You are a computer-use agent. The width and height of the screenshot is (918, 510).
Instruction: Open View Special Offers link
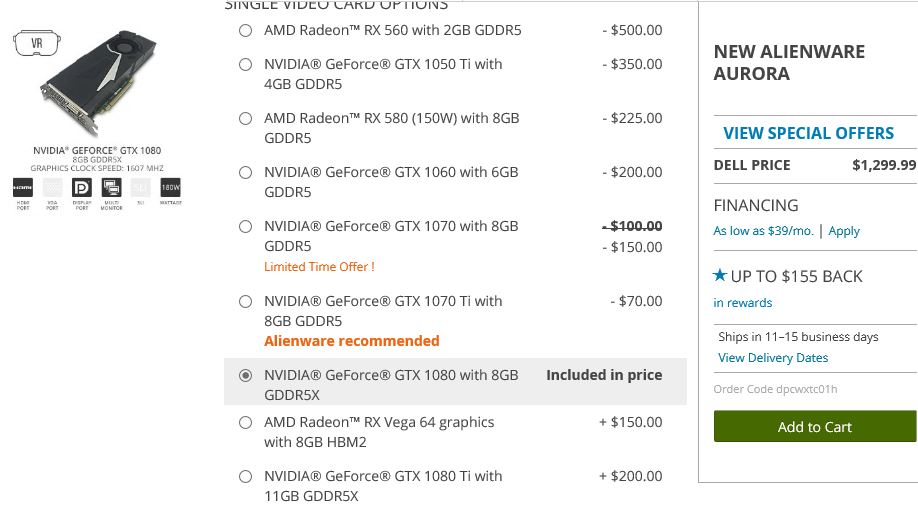pyautogui.click(x=808, y=133)
